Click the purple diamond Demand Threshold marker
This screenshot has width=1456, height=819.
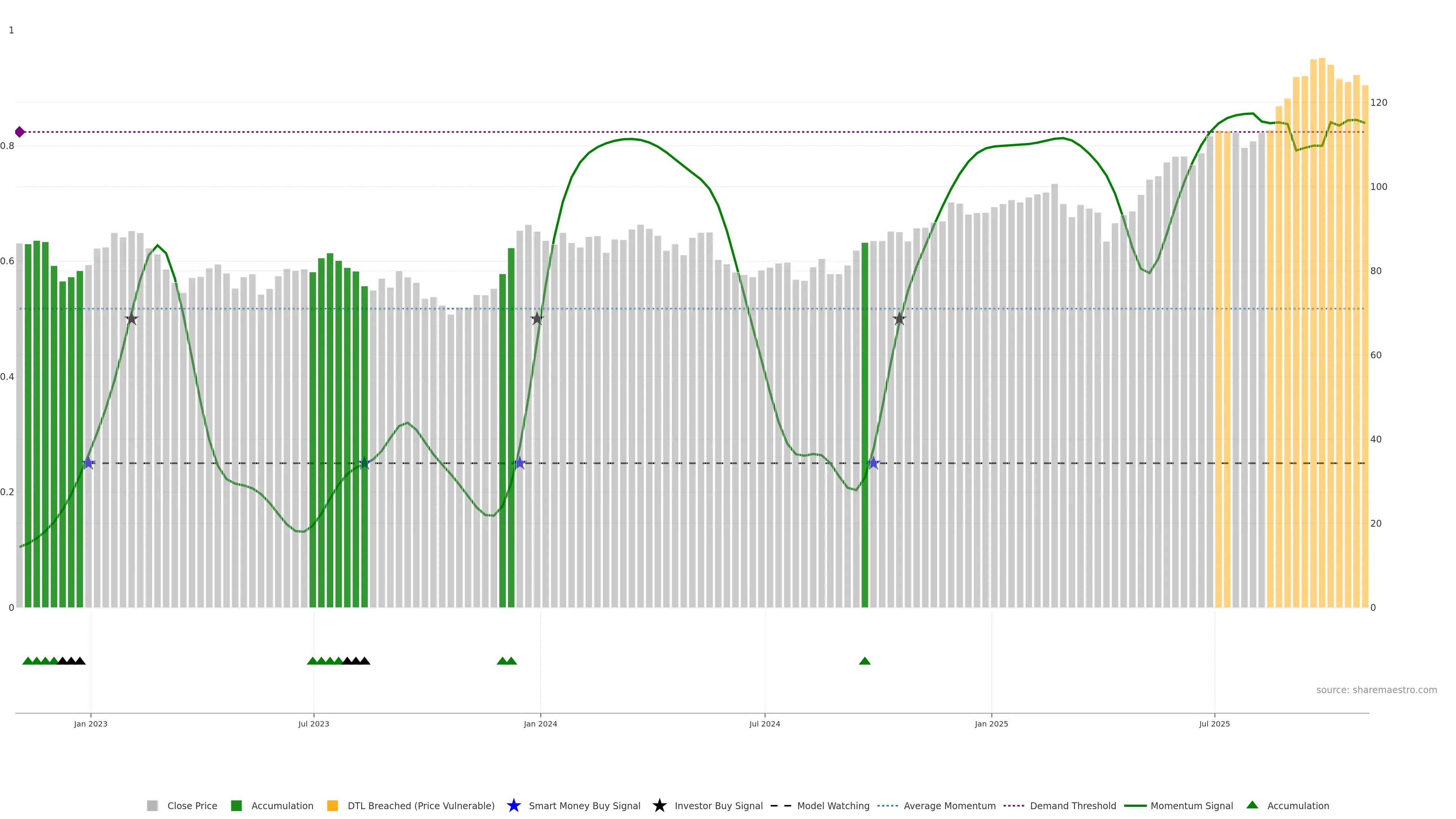pyautogui.click(x=20, y=132)
